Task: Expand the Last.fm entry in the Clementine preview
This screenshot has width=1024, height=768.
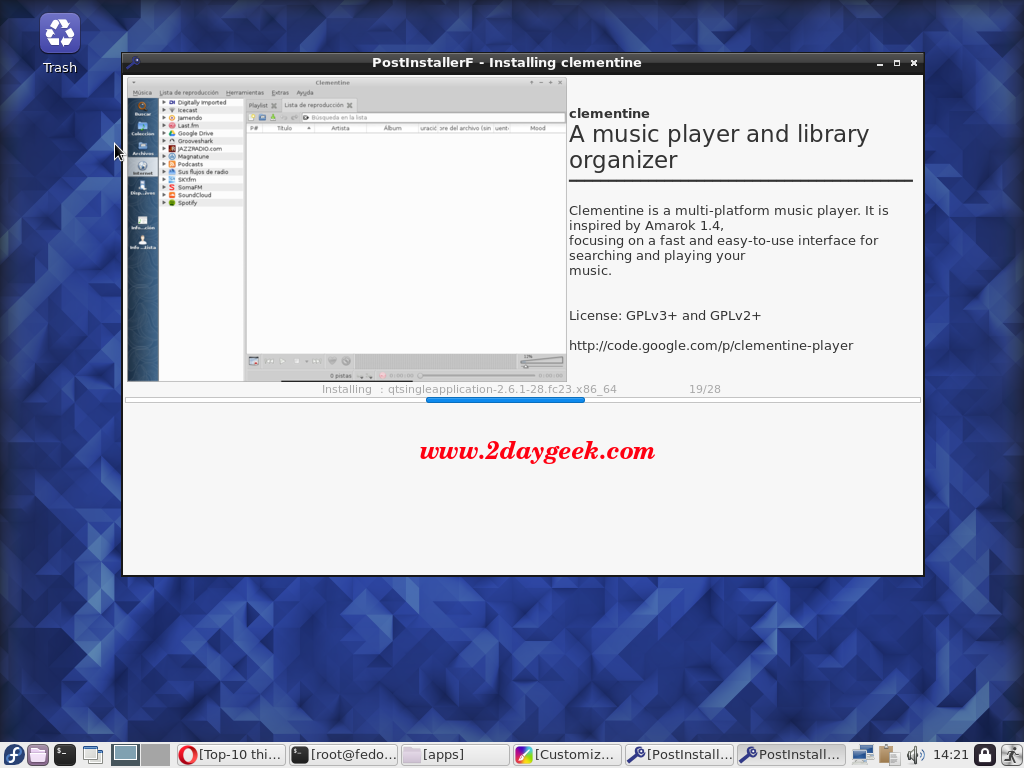Action: (165, 125)
